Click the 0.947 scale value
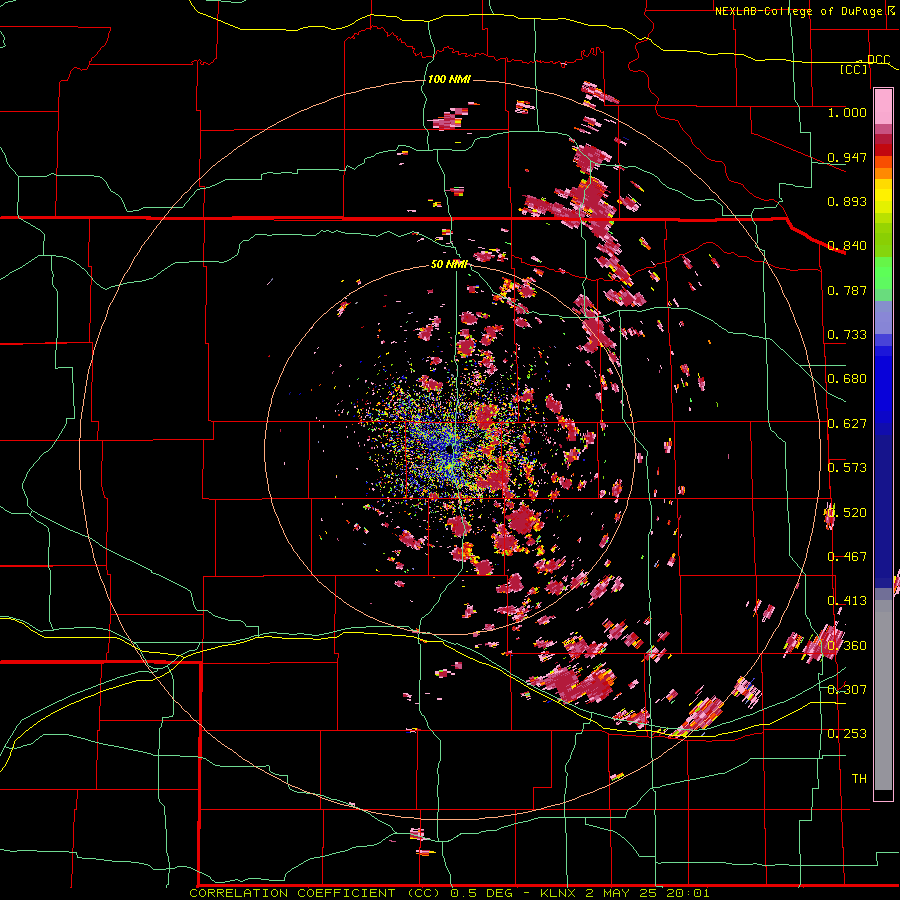 click(x=847, y=157)
